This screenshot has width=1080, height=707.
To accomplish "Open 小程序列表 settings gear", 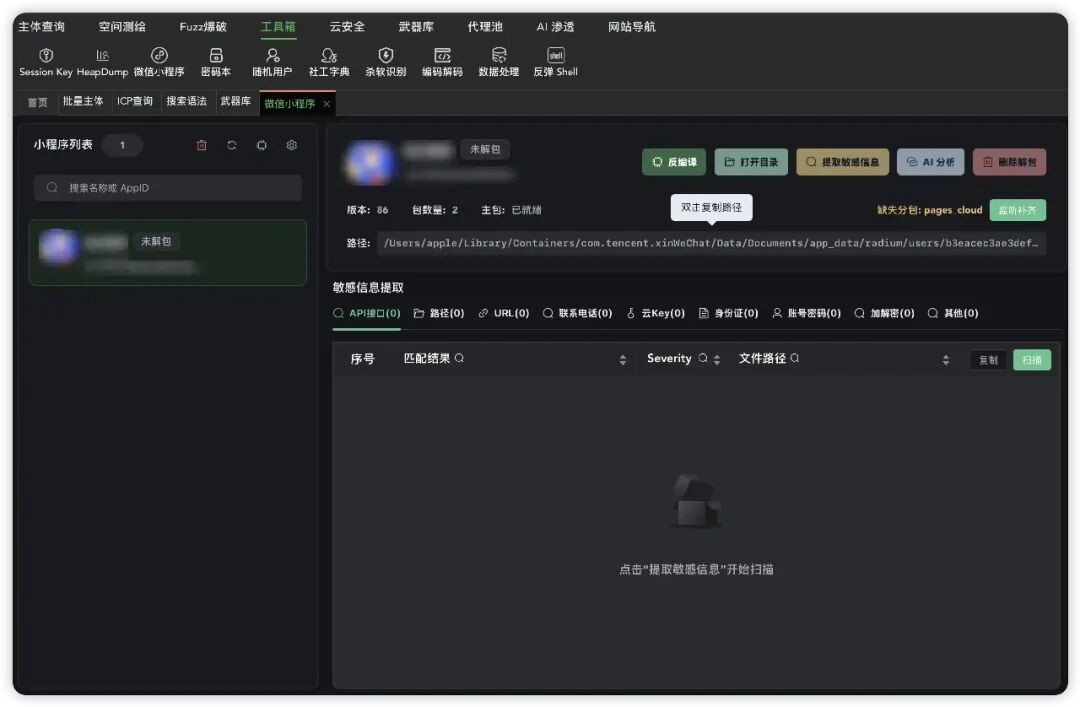I will point(292,145).
